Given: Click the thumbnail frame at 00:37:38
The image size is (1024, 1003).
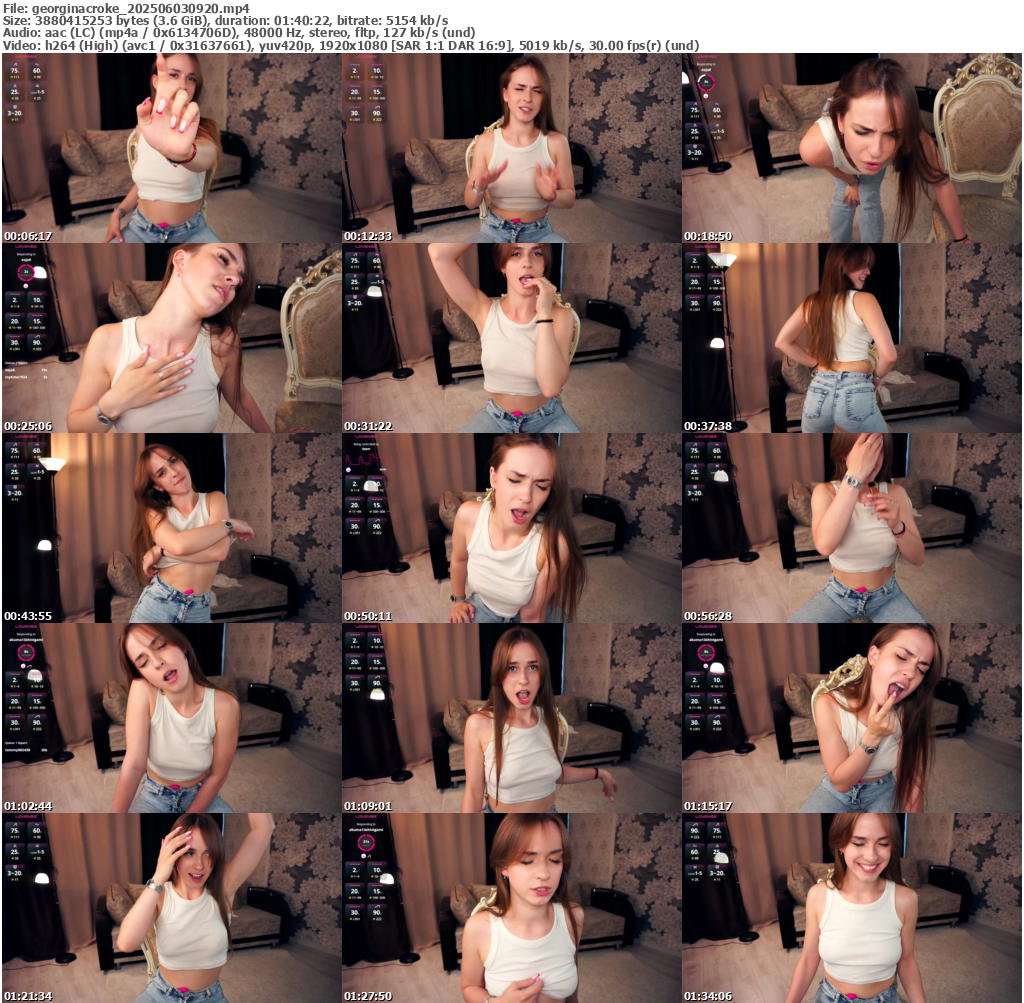Looking at the screenshot, I should point(851,338).
